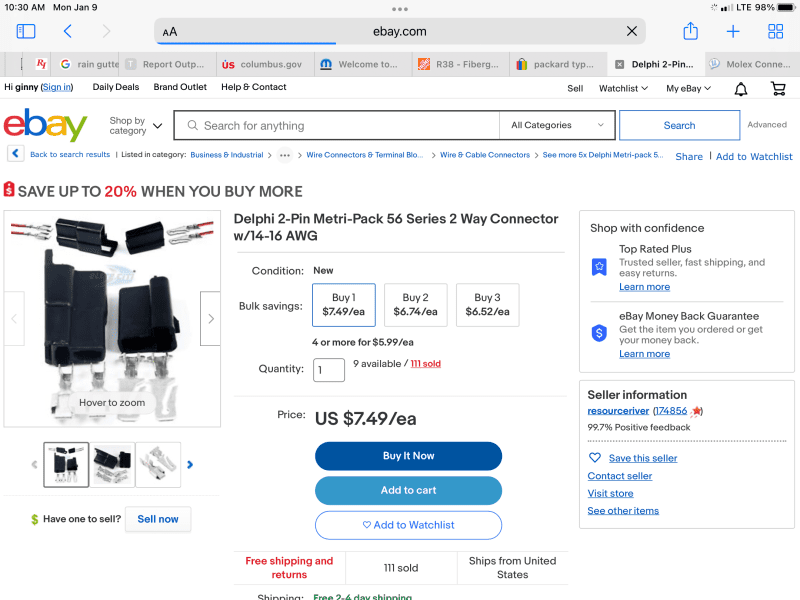Screen dimensions: 800x600
Task: Expand All Categories dropdown
Action: coord(557,125)
